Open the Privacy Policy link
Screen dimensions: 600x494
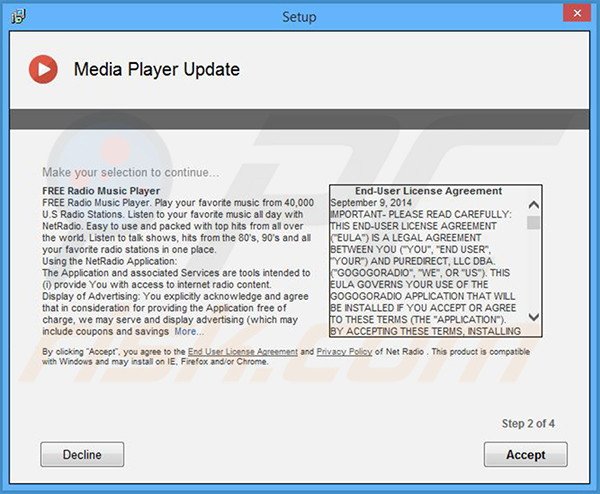coord(344,352)
